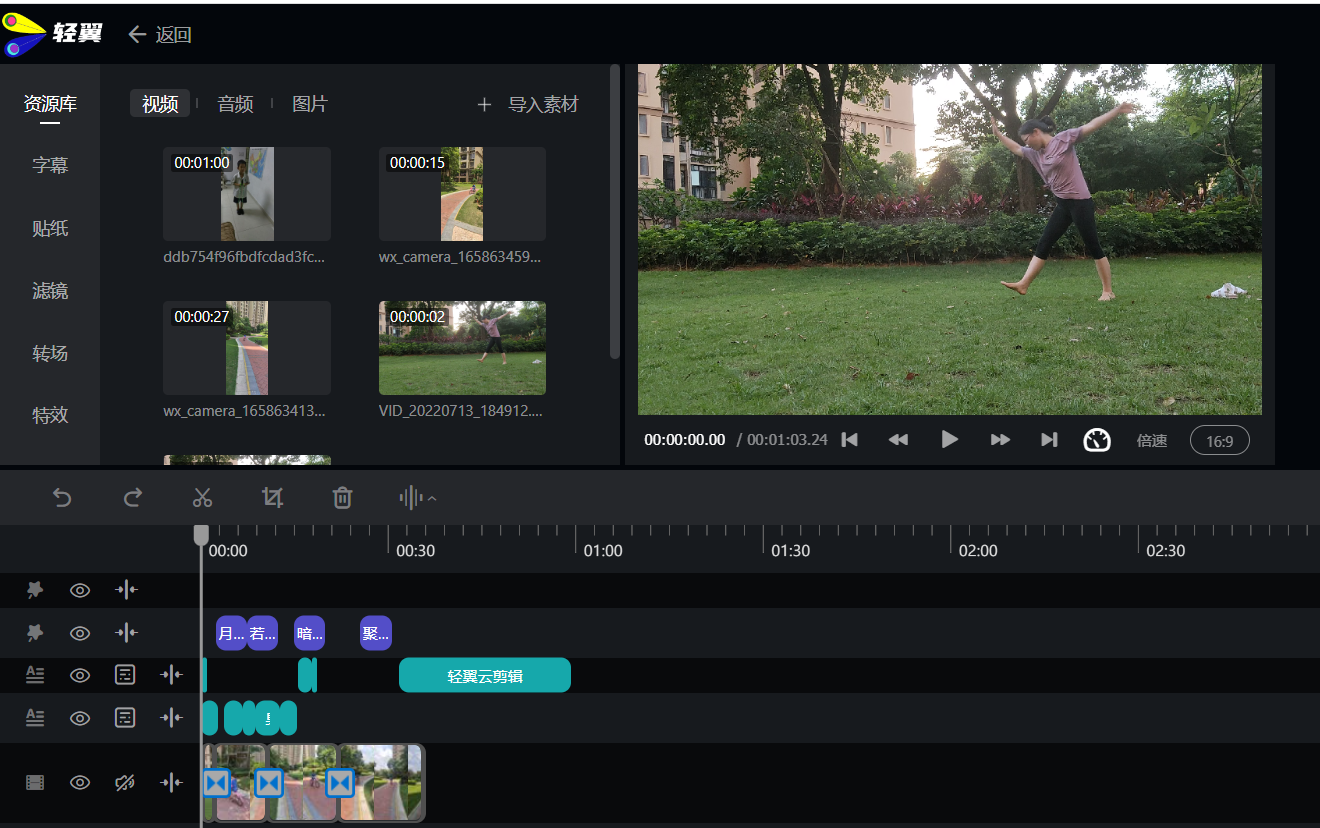Select the 00:00:15 wx_camera video thumbnail

462,194
